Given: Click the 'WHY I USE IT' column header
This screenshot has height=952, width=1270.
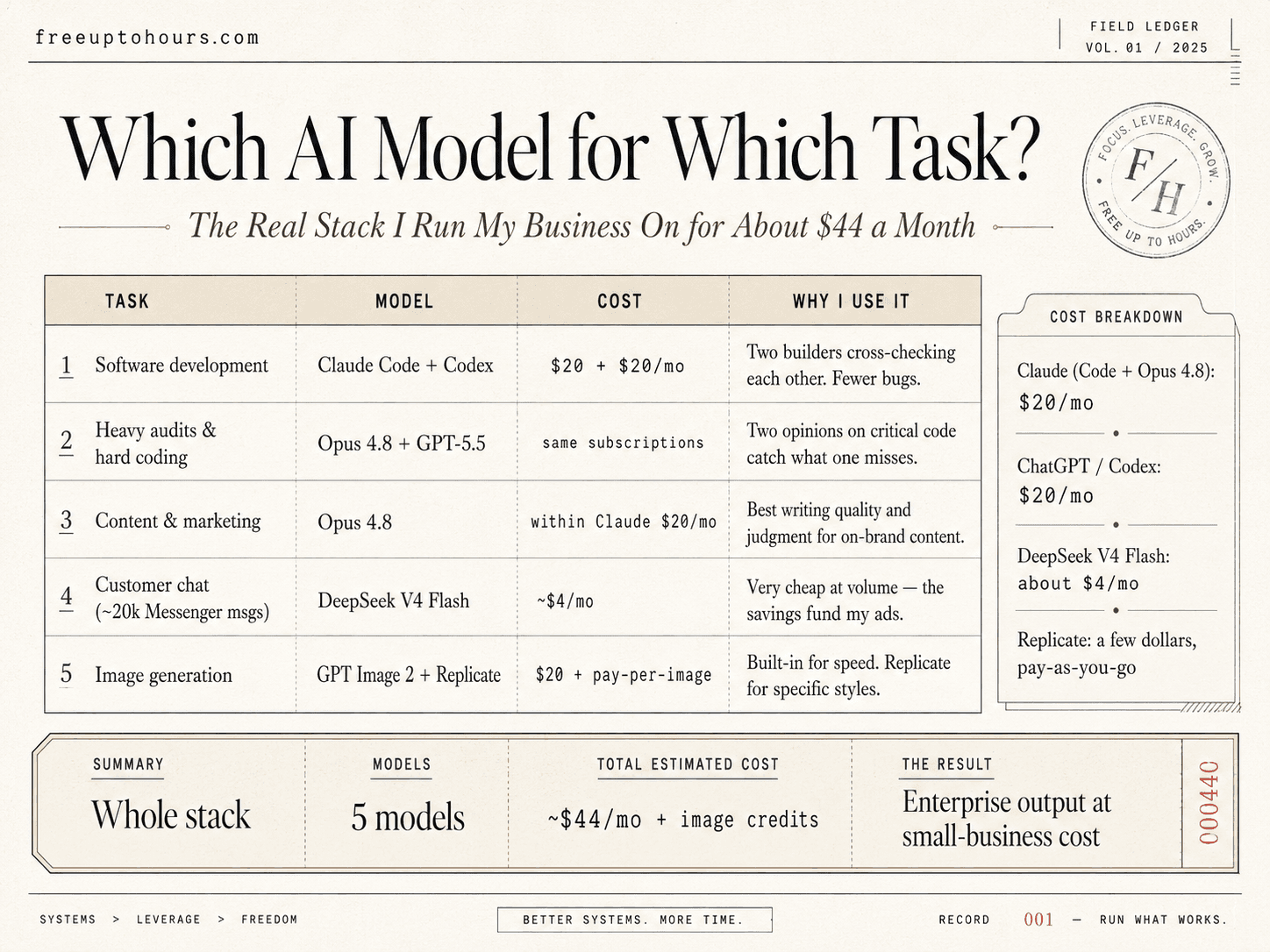Looking at the screenshot, I should point(851,302).
